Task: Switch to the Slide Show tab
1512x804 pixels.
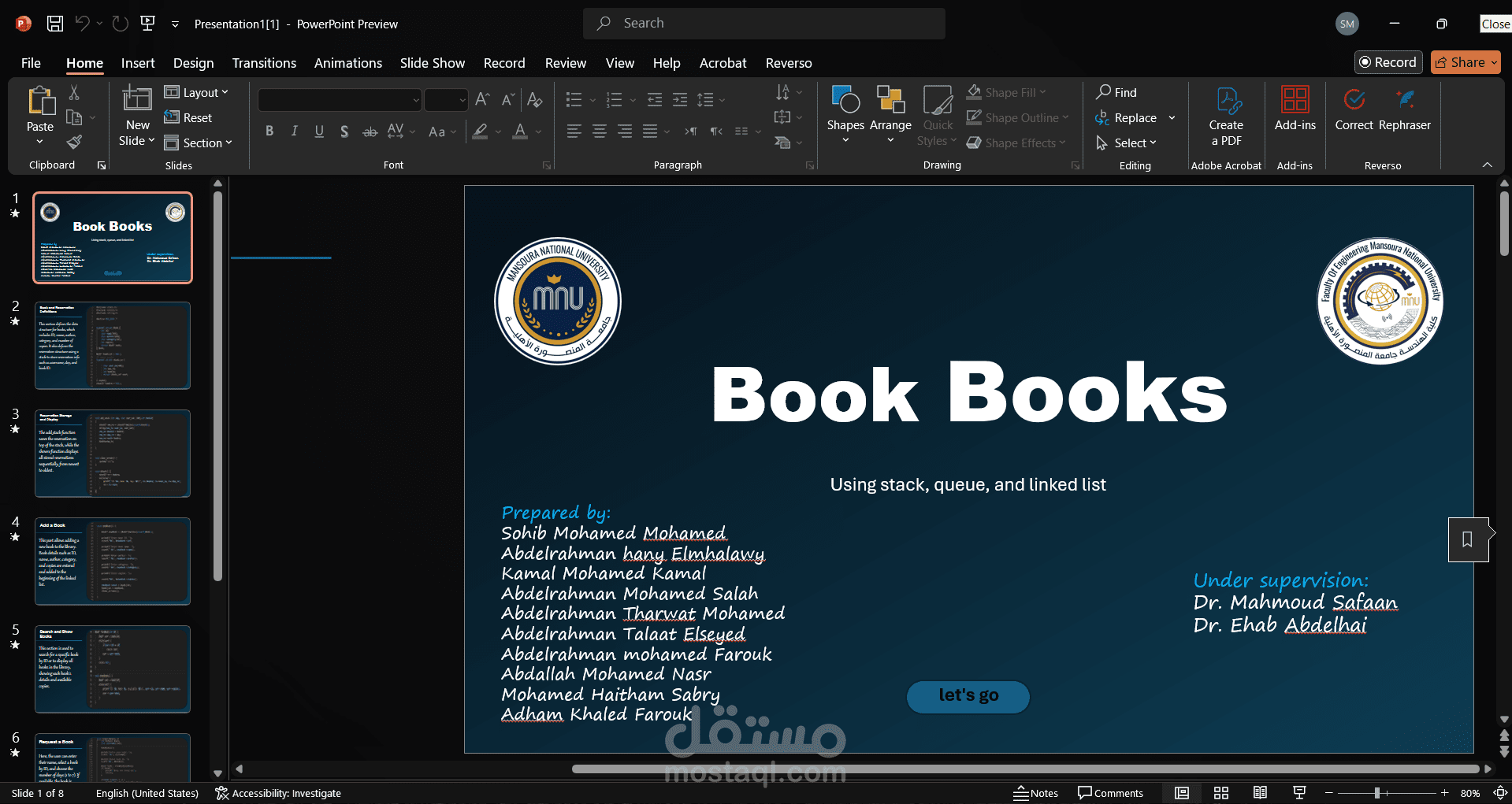Action: 432,63
